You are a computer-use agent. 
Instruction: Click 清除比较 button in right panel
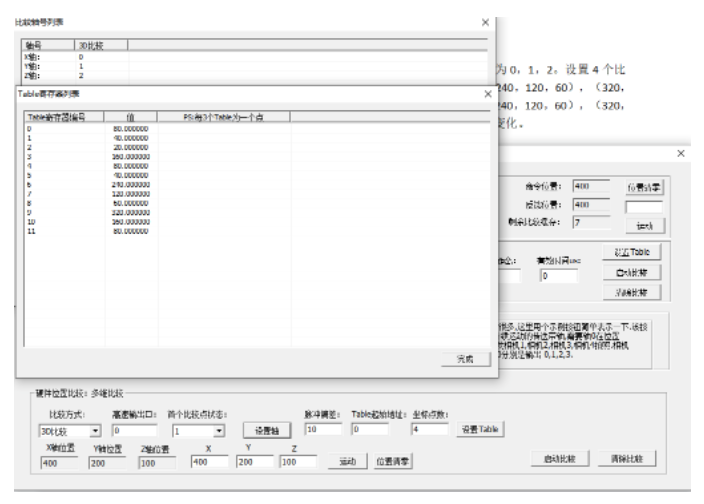pos(632,293)
